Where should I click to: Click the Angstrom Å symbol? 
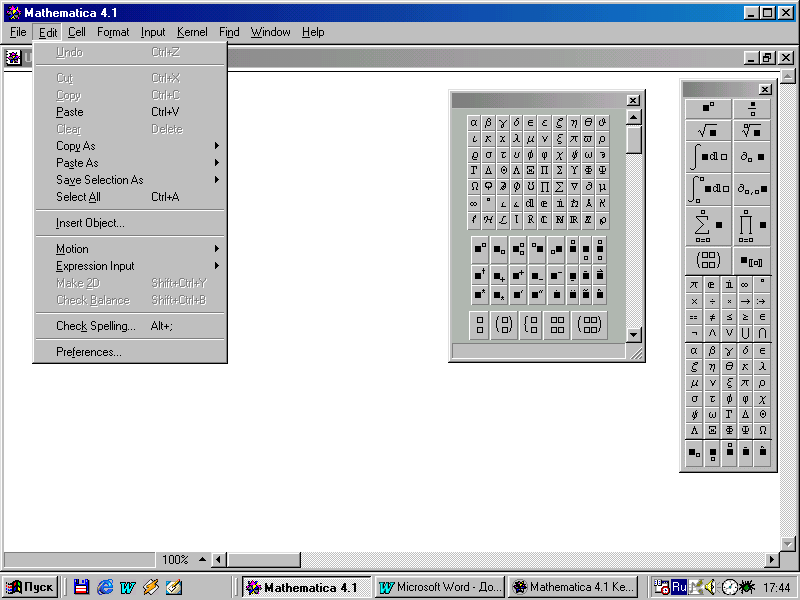click(588, 203)
